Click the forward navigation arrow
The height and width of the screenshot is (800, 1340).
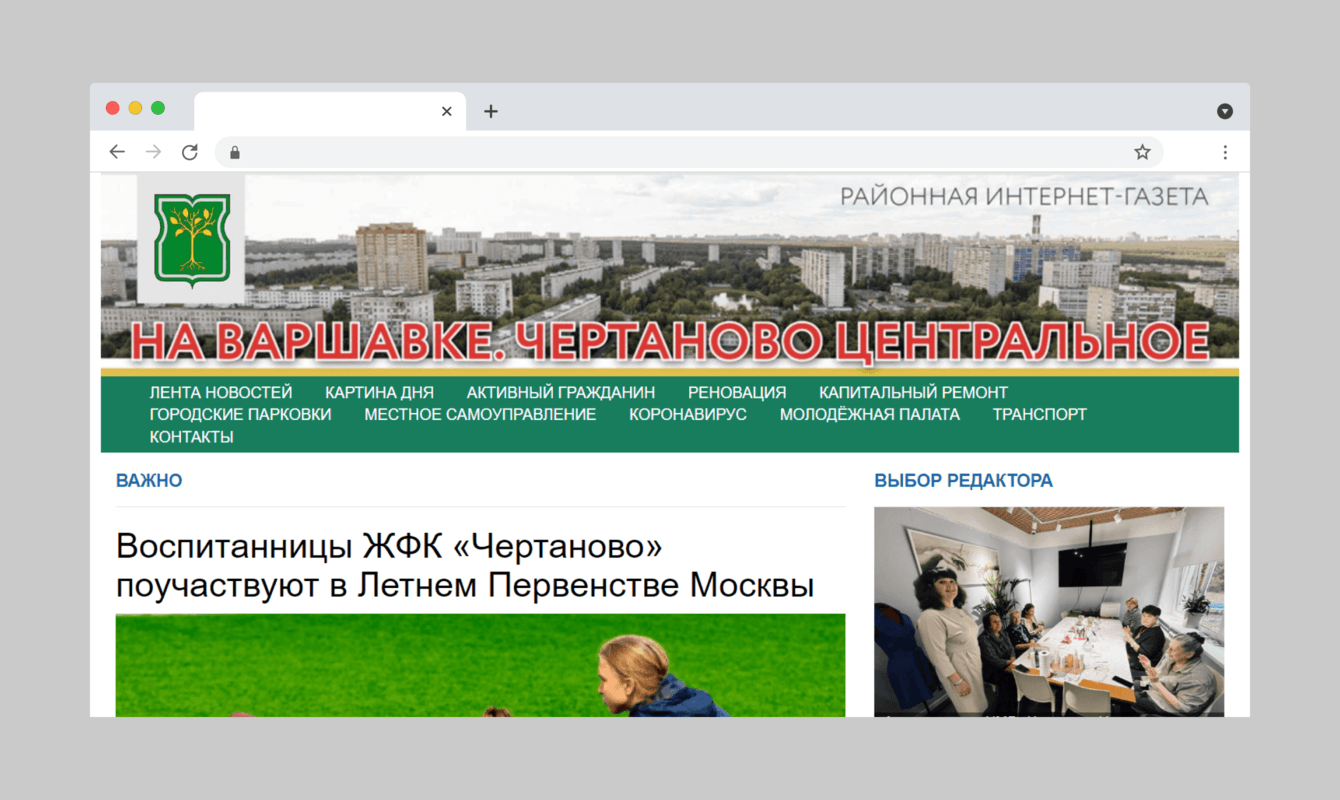pyautogui.click(x=153, y=151)
